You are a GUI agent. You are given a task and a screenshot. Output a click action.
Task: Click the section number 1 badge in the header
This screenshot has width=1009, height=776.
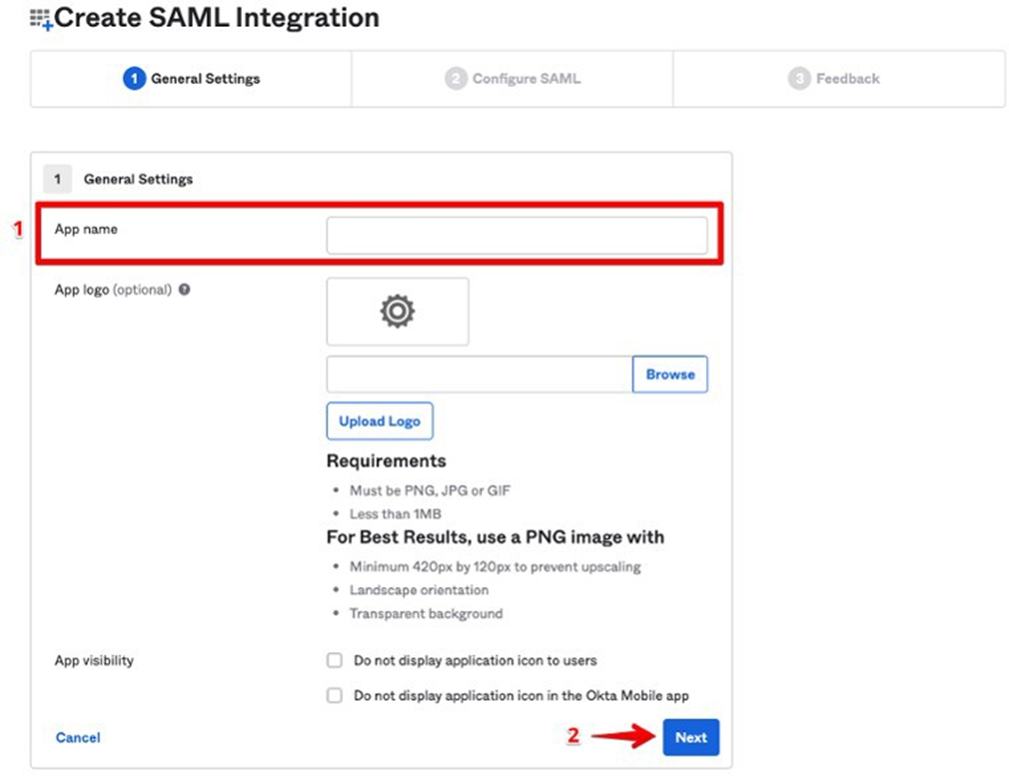tap(57, 179)
